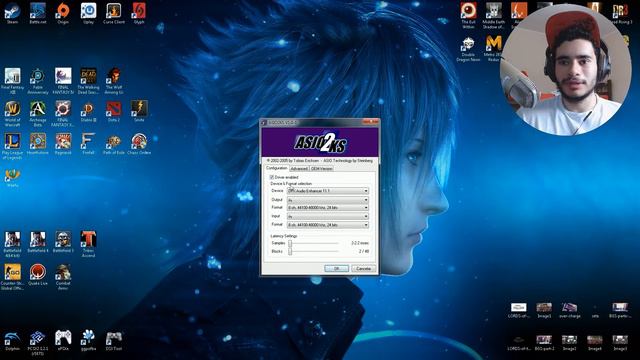The image size is (640, 360).
Task: Open the Format dropdown below Input
Action: pos(328,225)
